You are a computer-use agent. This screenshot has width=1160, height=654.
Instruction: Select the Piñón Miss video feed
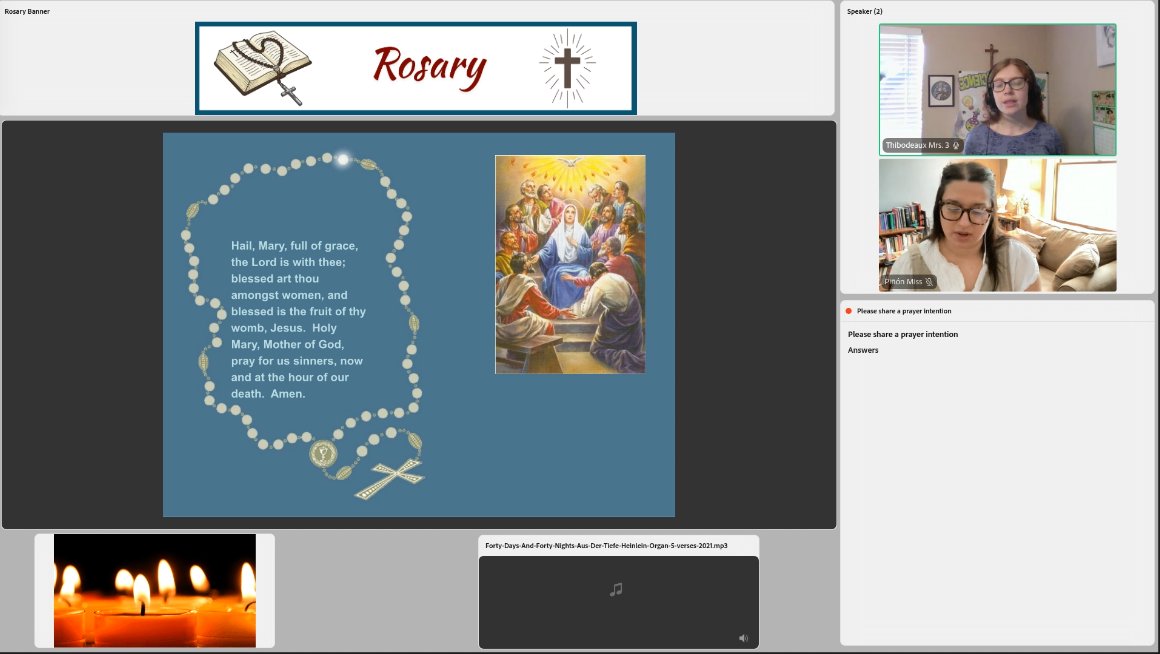[x=997, y=225]
